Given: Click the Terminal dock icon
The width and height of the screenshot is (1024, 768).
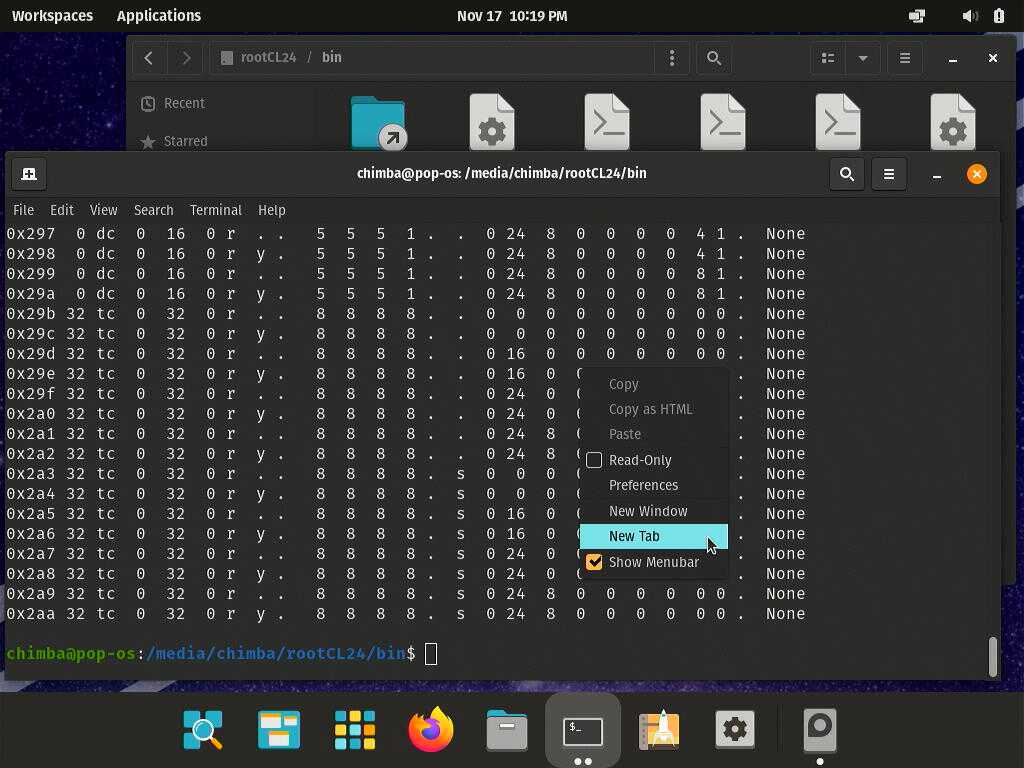Looking at the screenshot, I should point(583,731).
